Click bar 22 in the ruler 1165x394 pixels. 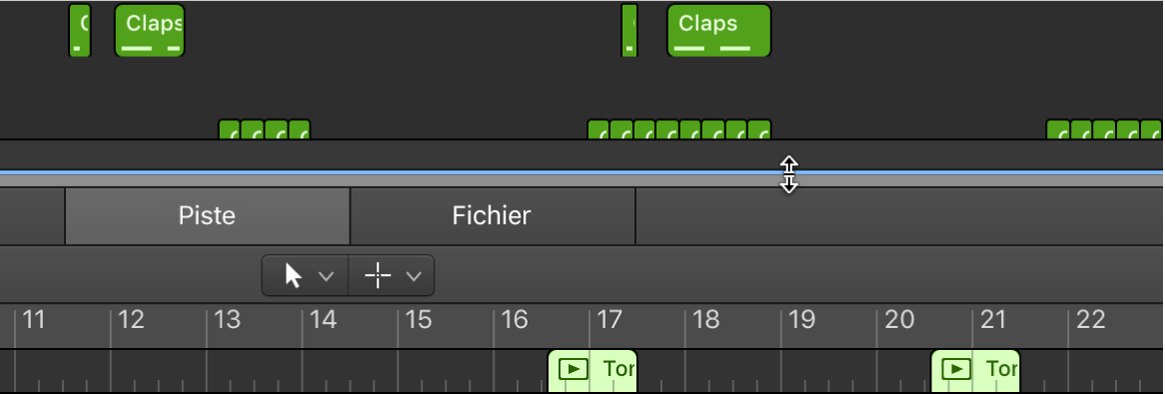click(1091, 320)
